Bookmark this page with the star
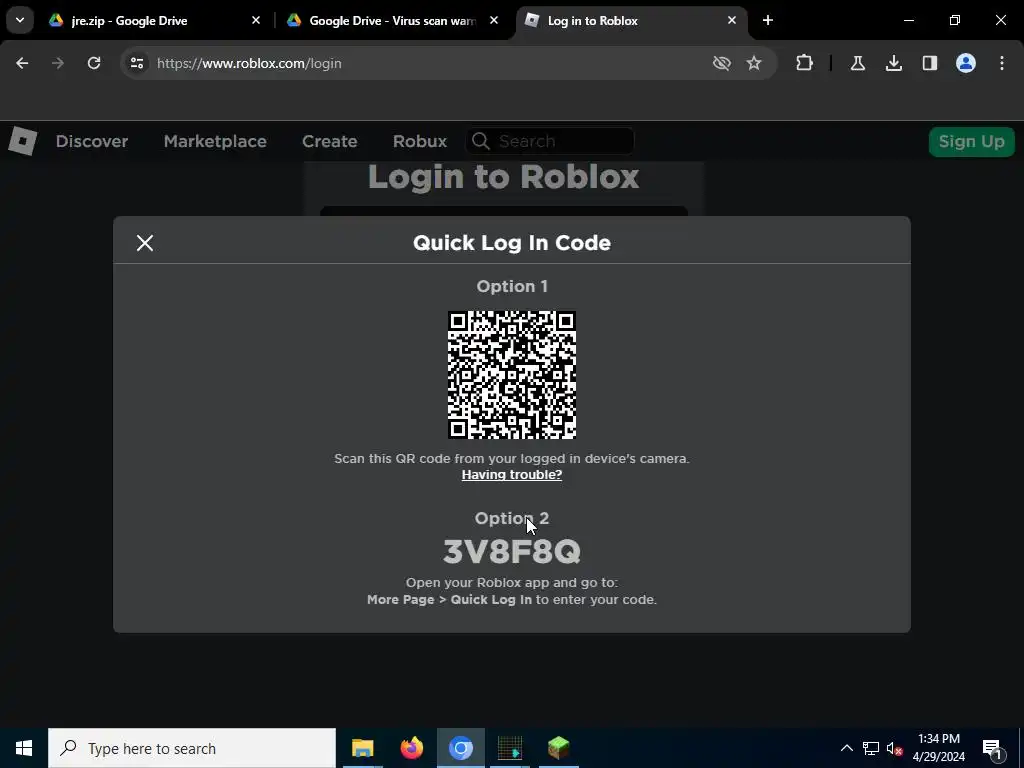This screenshot has width=1024, height=768. point(754,63)
